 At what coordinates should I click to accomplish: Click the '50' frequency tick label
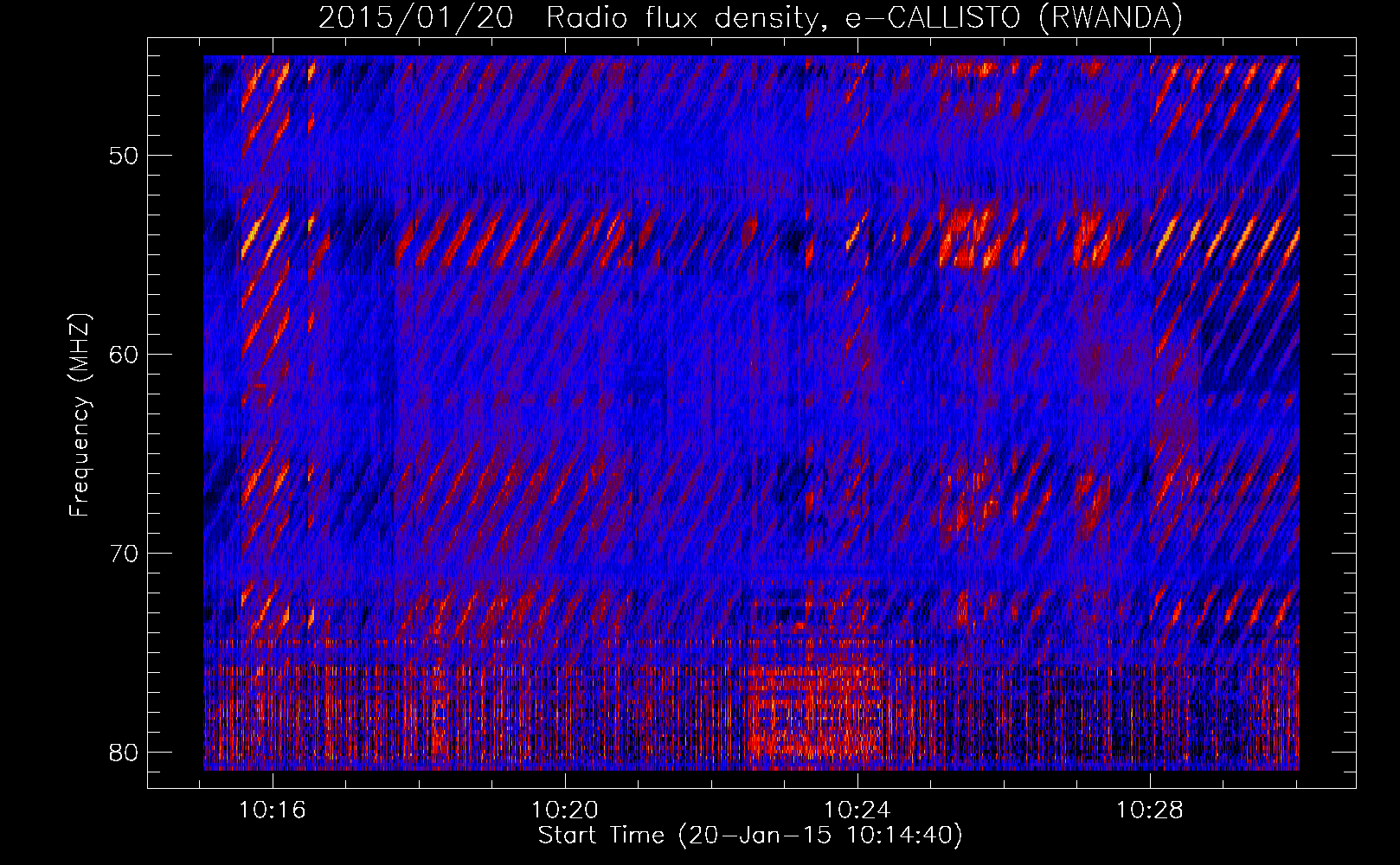tap(125, 157)
